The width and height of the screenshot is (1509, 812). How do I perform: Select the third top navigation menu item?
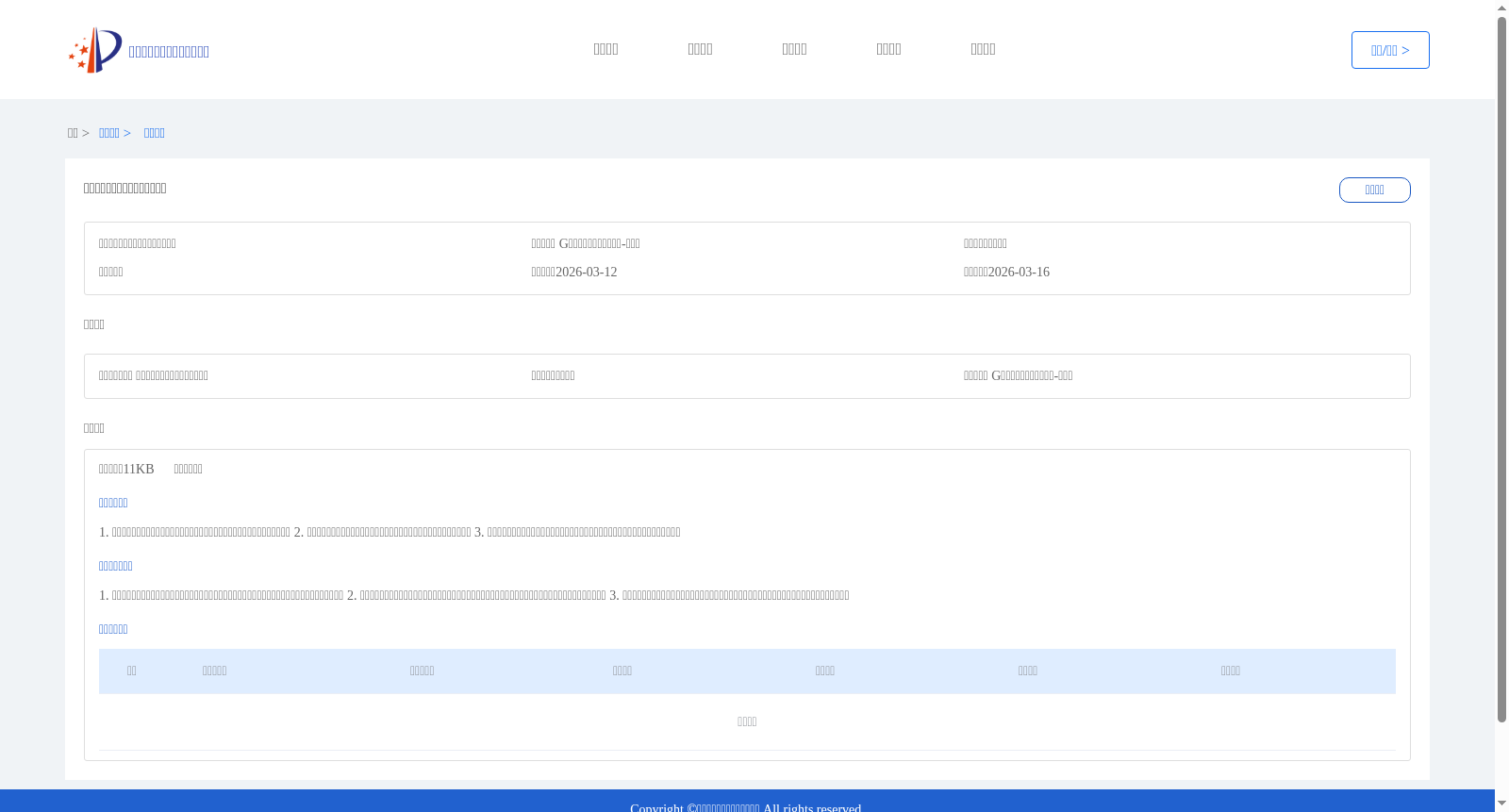tap(794, 49)
